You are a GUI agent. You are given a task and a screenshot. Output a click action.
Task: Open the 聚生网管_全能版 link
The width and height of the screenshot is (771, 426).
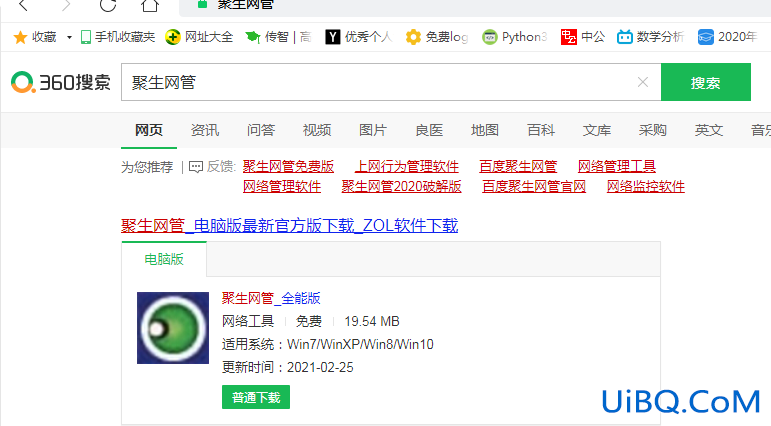coord(271,298)
